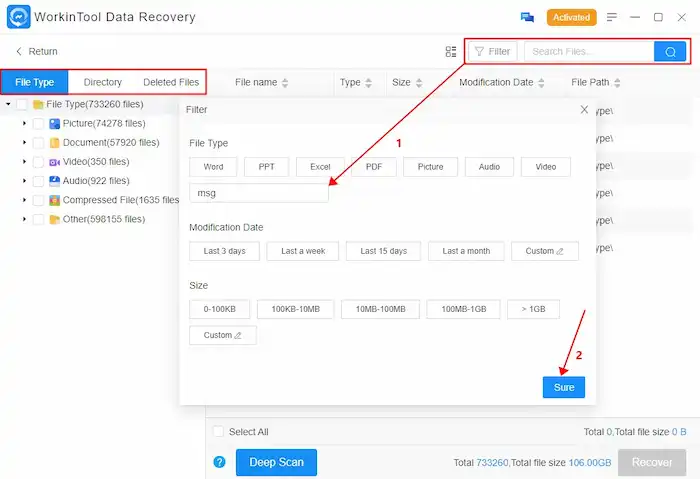Viewport: 700px width, 479px height.
Task: Click the Document category icon in the tree
Action: click(x=54, y=143)
